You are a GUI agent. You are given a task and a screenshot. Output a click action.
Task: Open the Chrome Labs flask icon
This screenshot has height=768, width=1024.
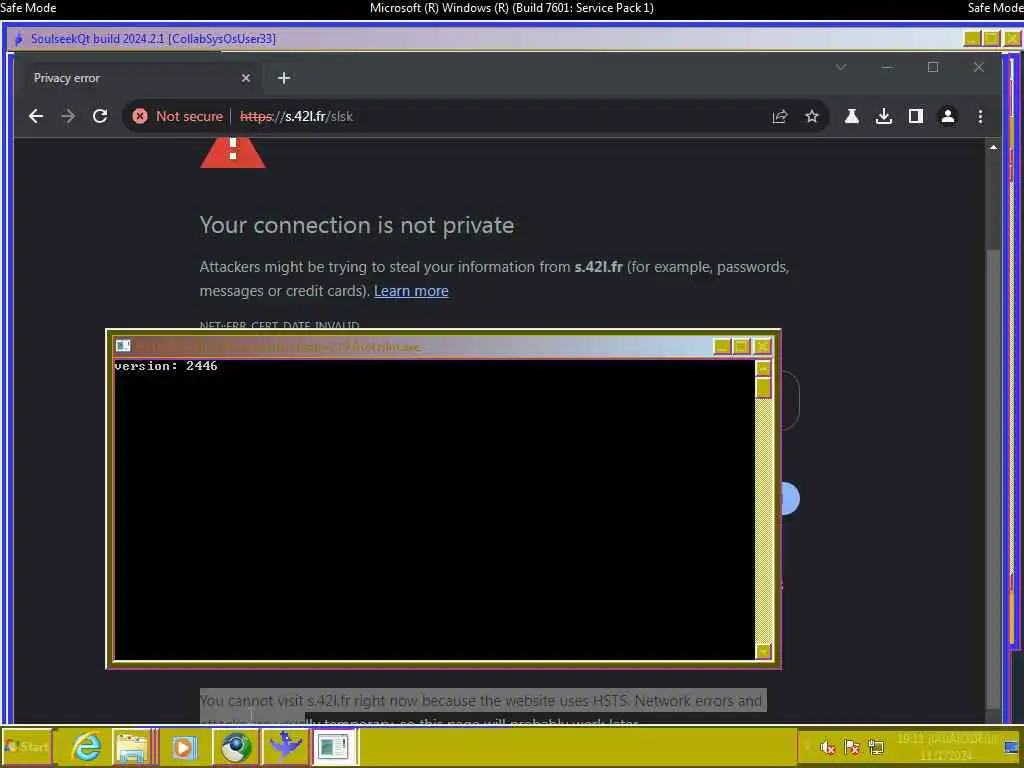852,116
